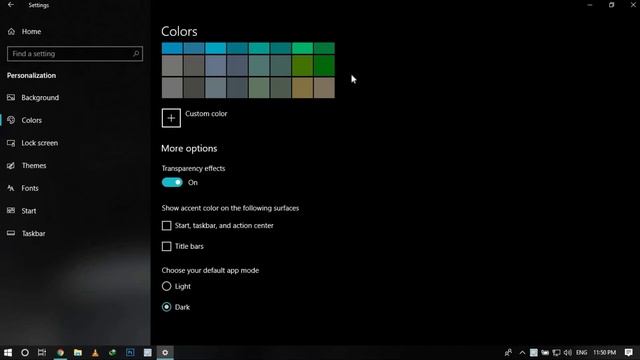Viewport: 640px width, 360px height.
Task: Pick the golden tan swatch in the bottom row
Action: 302,87
